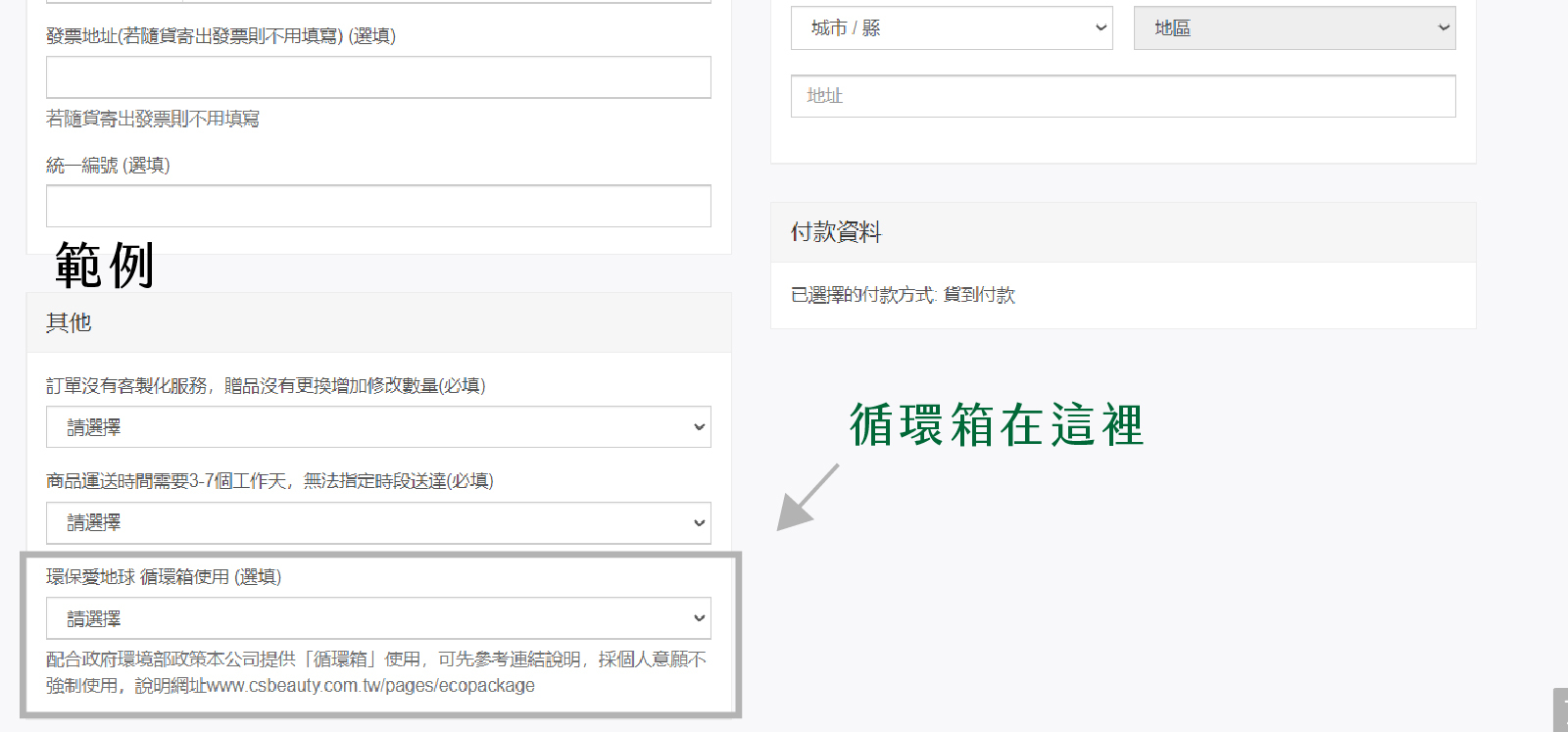Click the 其他 section header

click(69, 322)
